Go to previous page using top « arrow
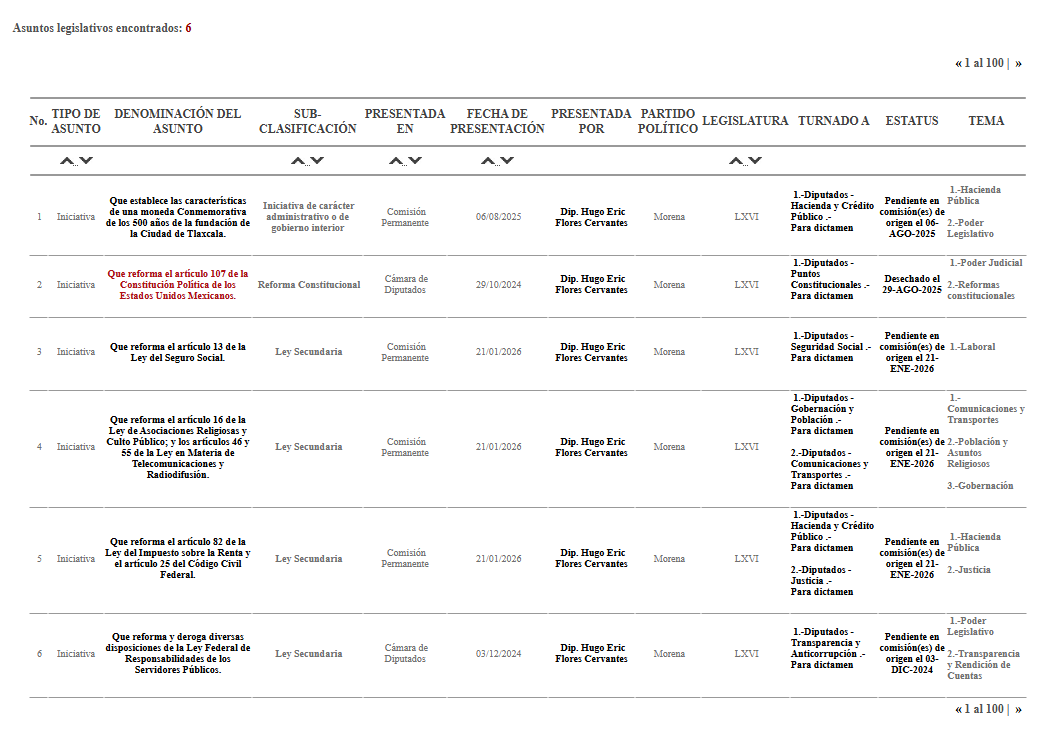Viewport: 1049px width, 731px height. [958, 63]
